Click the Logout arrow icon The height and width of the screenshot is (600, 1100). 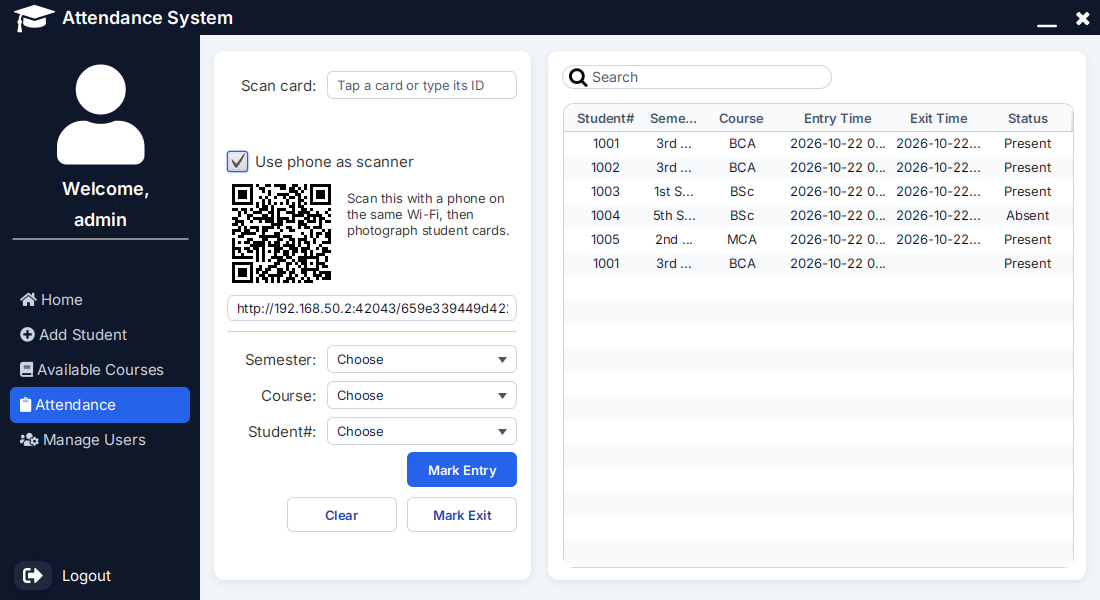tap(33, 575)
